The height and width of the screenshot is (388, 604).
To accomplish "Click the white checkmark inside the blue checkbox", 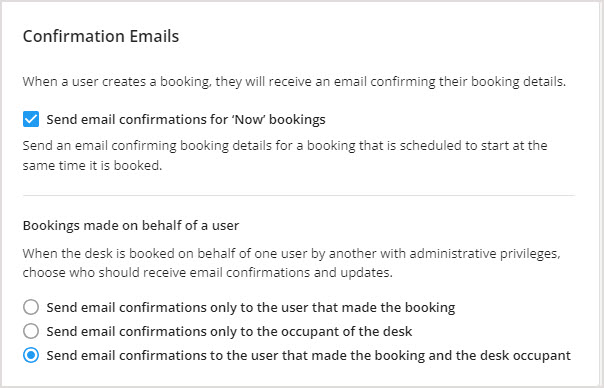I will (x=31, y=119).
